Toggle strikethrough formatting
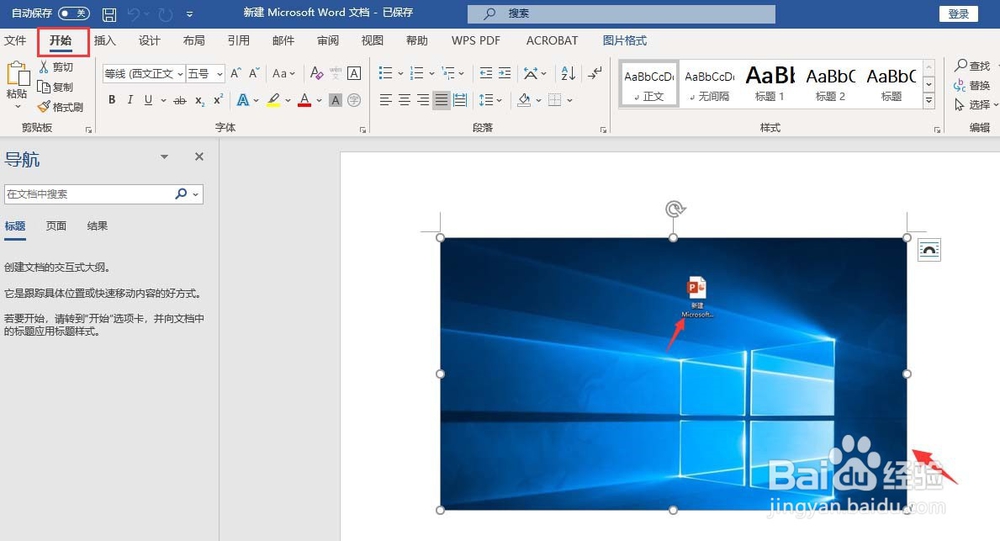The height and width of the screenshot is (541, 1000). (180, 100)
